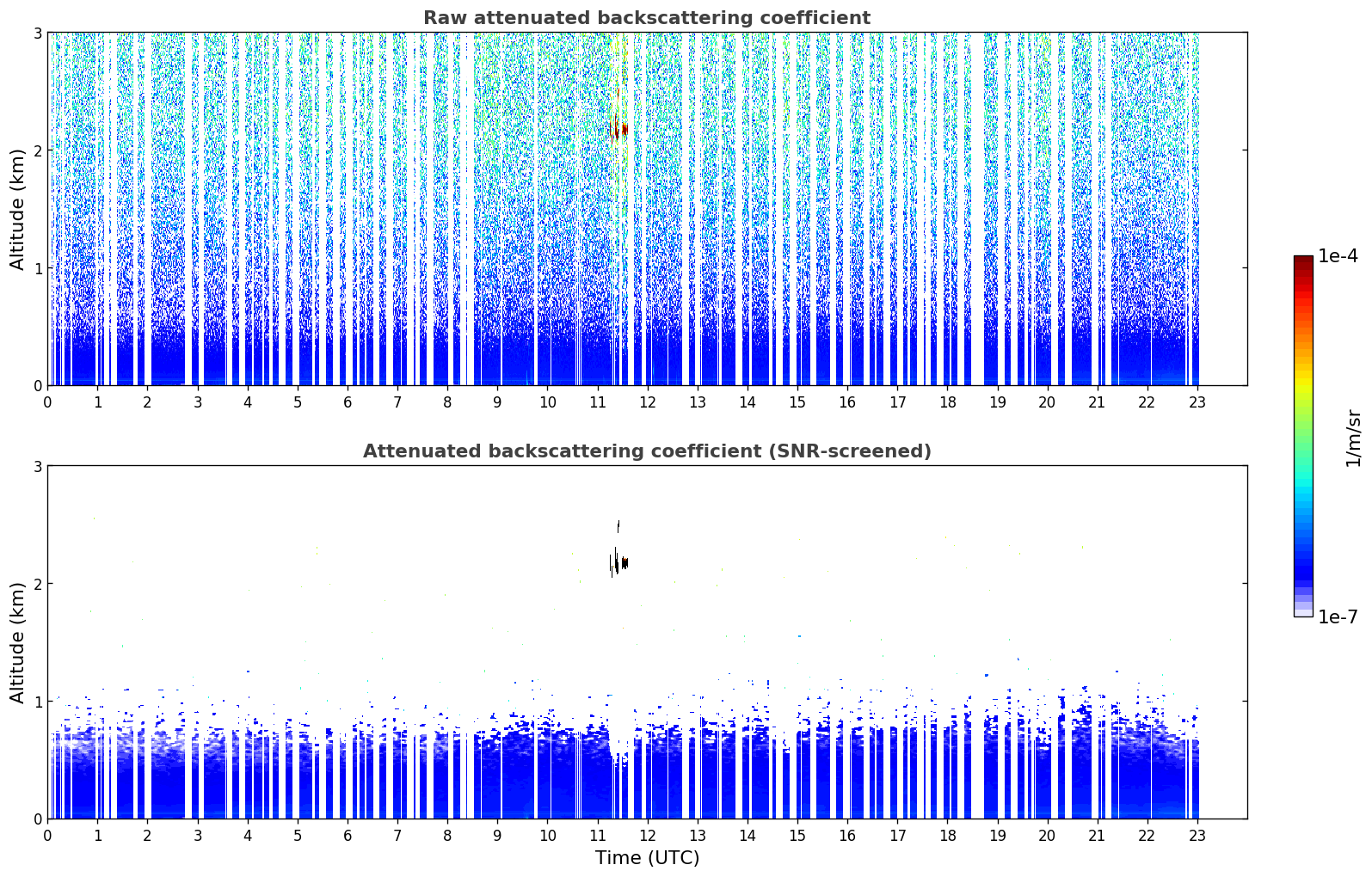Click the 'Attenuated backscattering coefficient (SNR-screened)' title
Image resolution: width=1372 pixels, height=877 pixels.
pyautogui.click(x=647, y=451)
